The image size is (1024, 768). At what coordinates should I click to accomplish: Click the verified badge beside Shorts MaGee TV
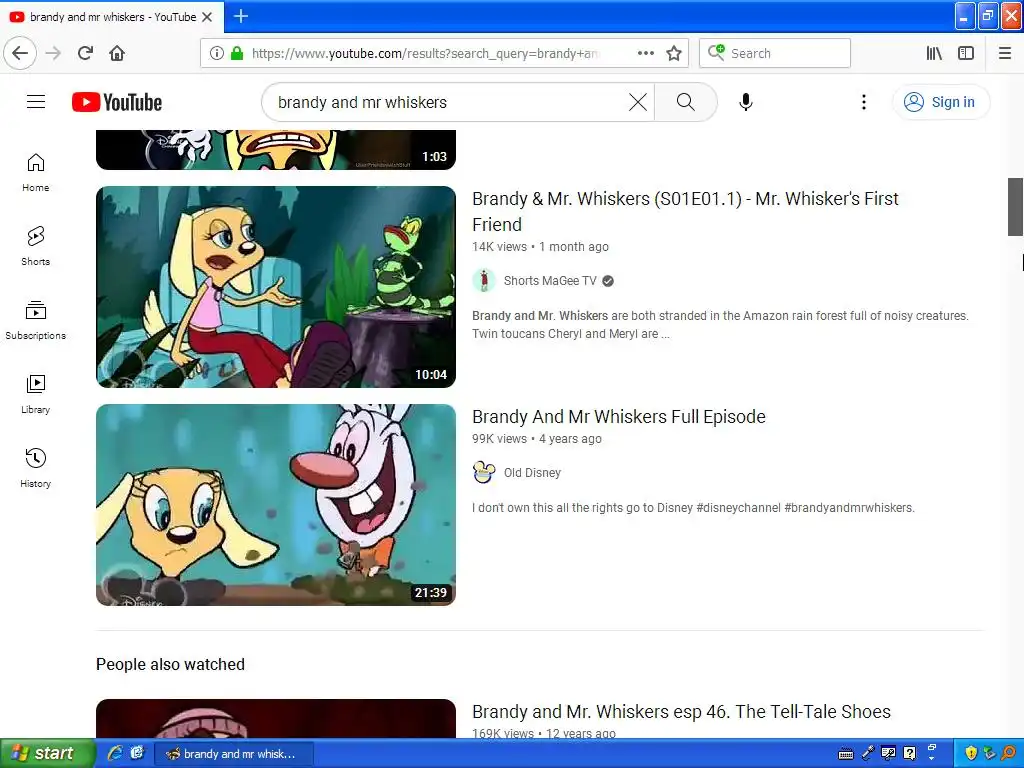coord(608,281)
